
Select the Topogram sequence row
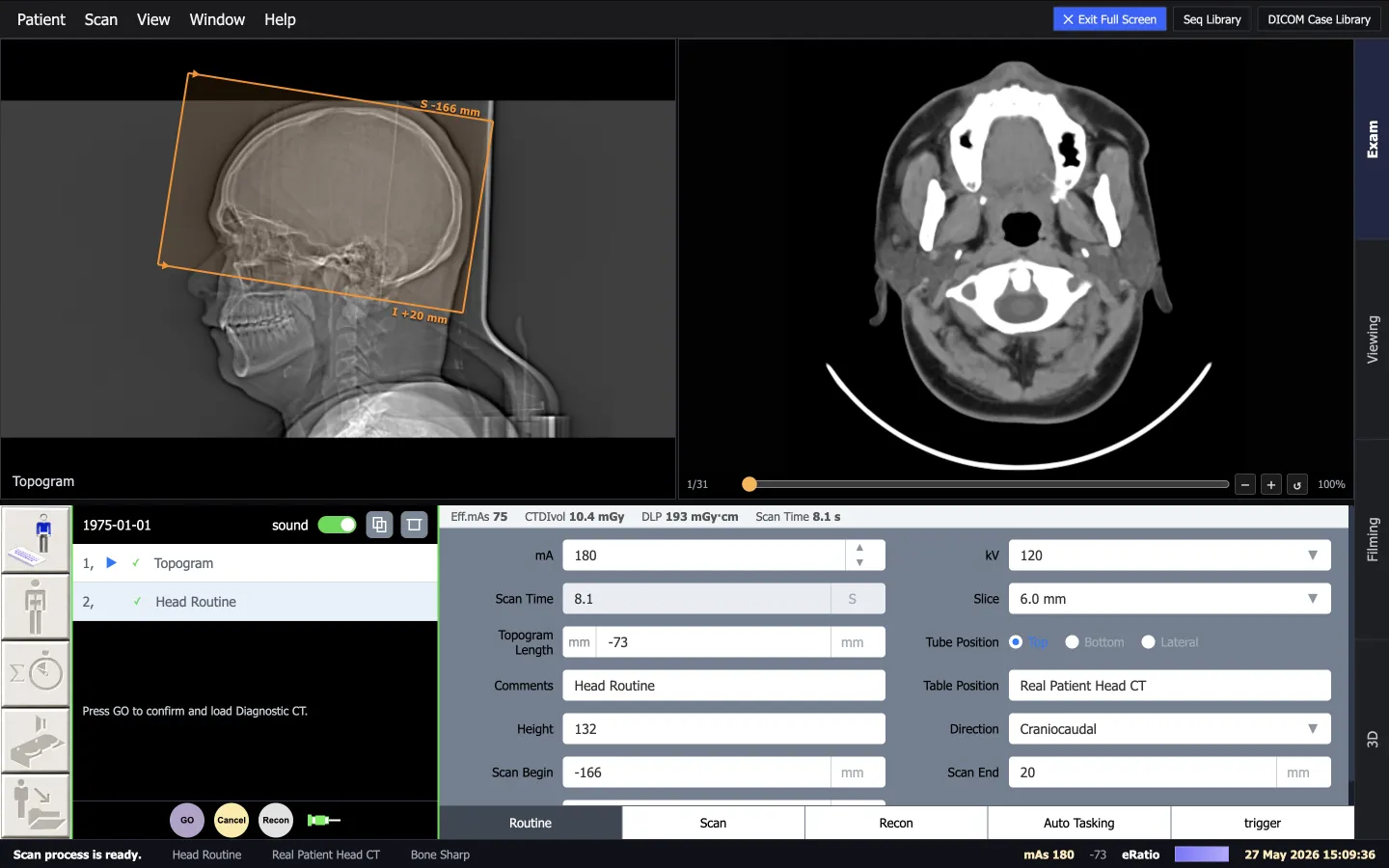click(256, 563)
